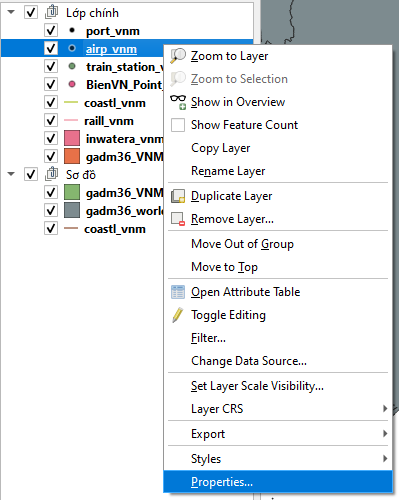Click the green swatch of gadm36_VNM in Sơ đồ
This screenshot has width=399, height=500.
click(72, 192)
